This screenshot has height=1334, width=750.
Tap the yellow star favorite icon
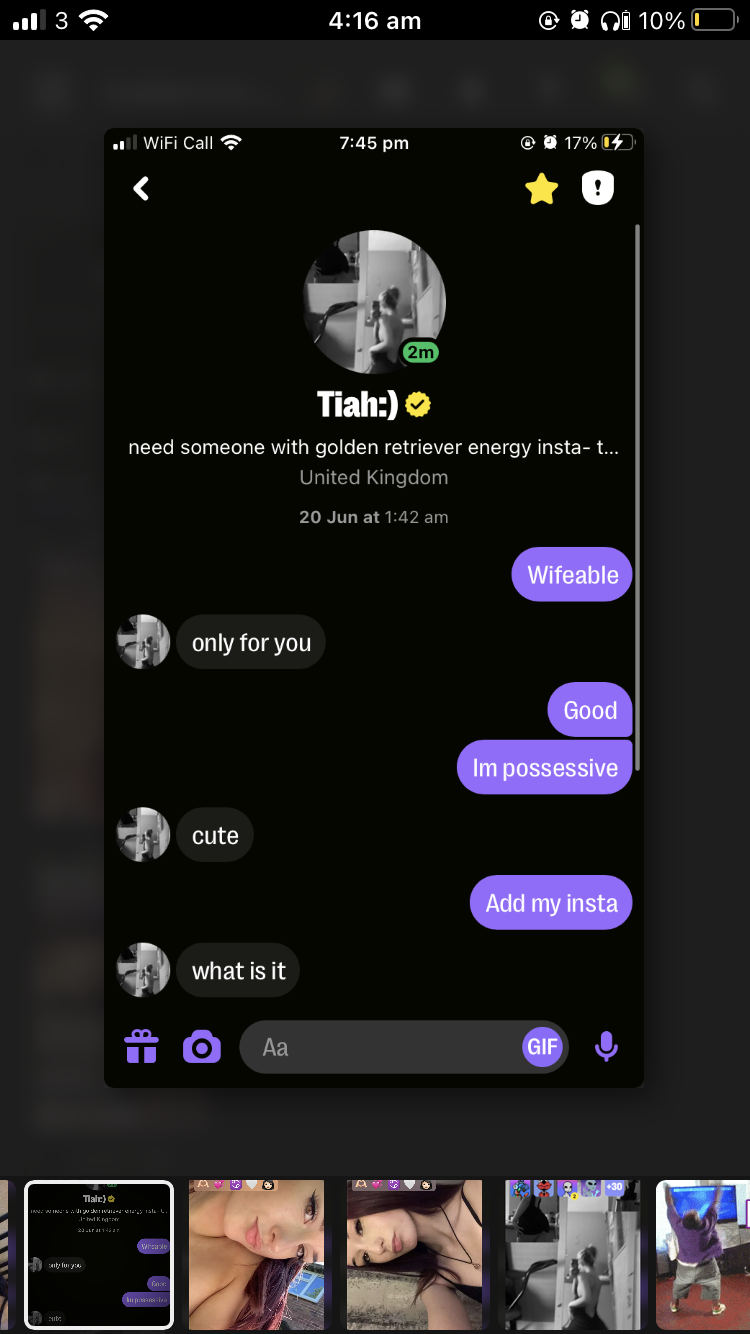[541, 188]
